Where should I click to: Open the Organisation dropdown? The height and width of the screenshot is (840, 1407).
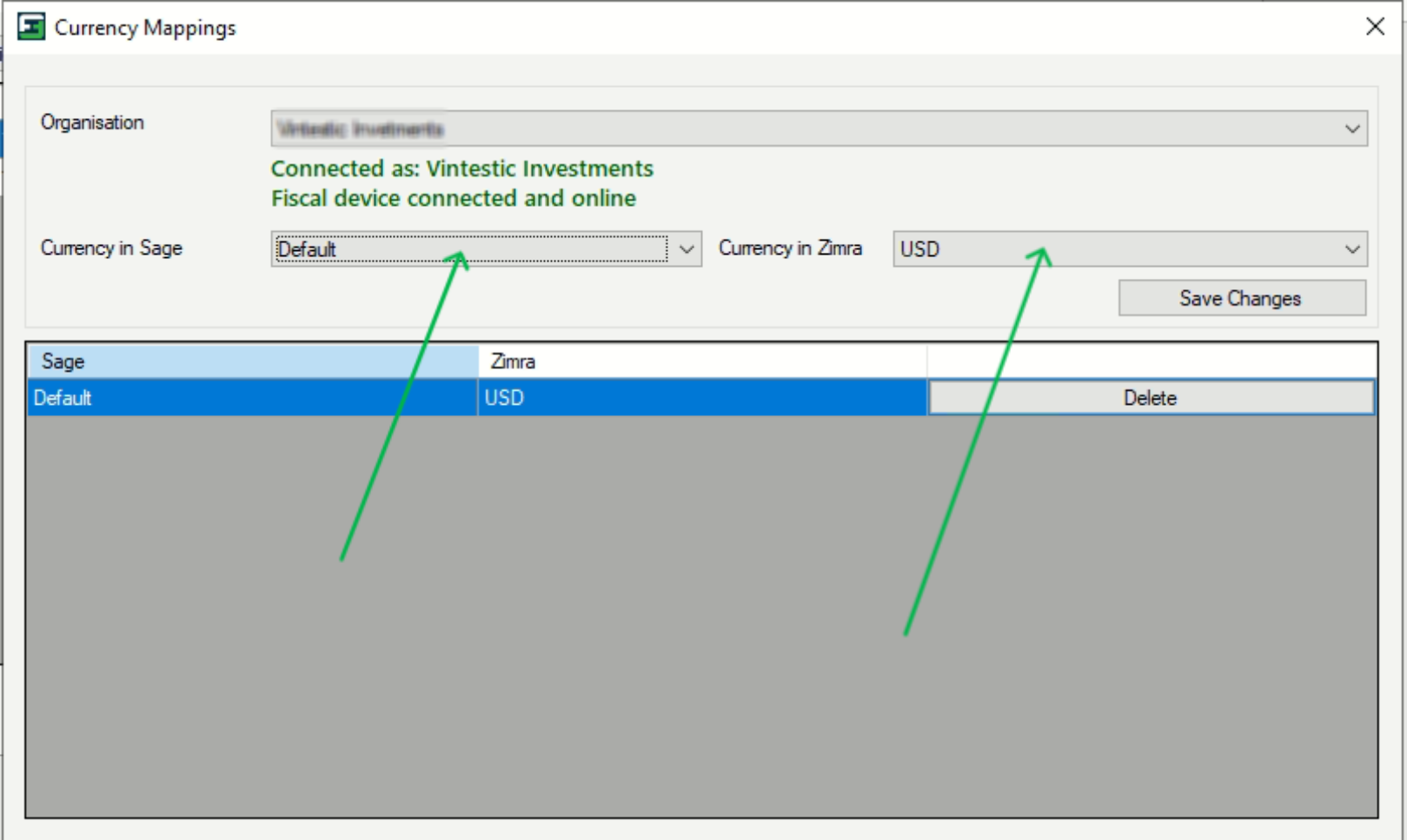tap(819, 129)
